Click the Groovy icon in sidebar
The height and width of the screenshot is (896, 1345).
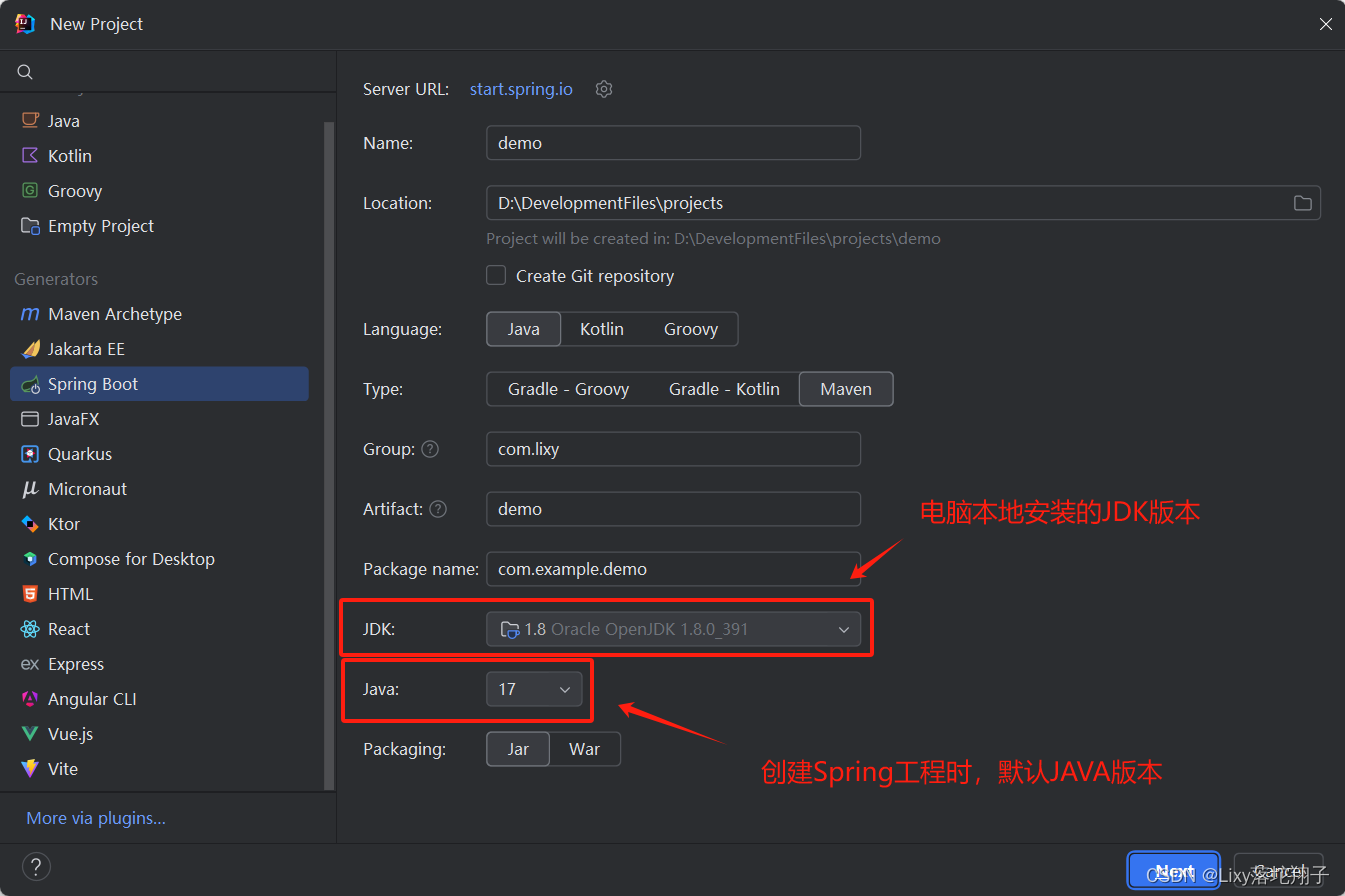[30, 191]
